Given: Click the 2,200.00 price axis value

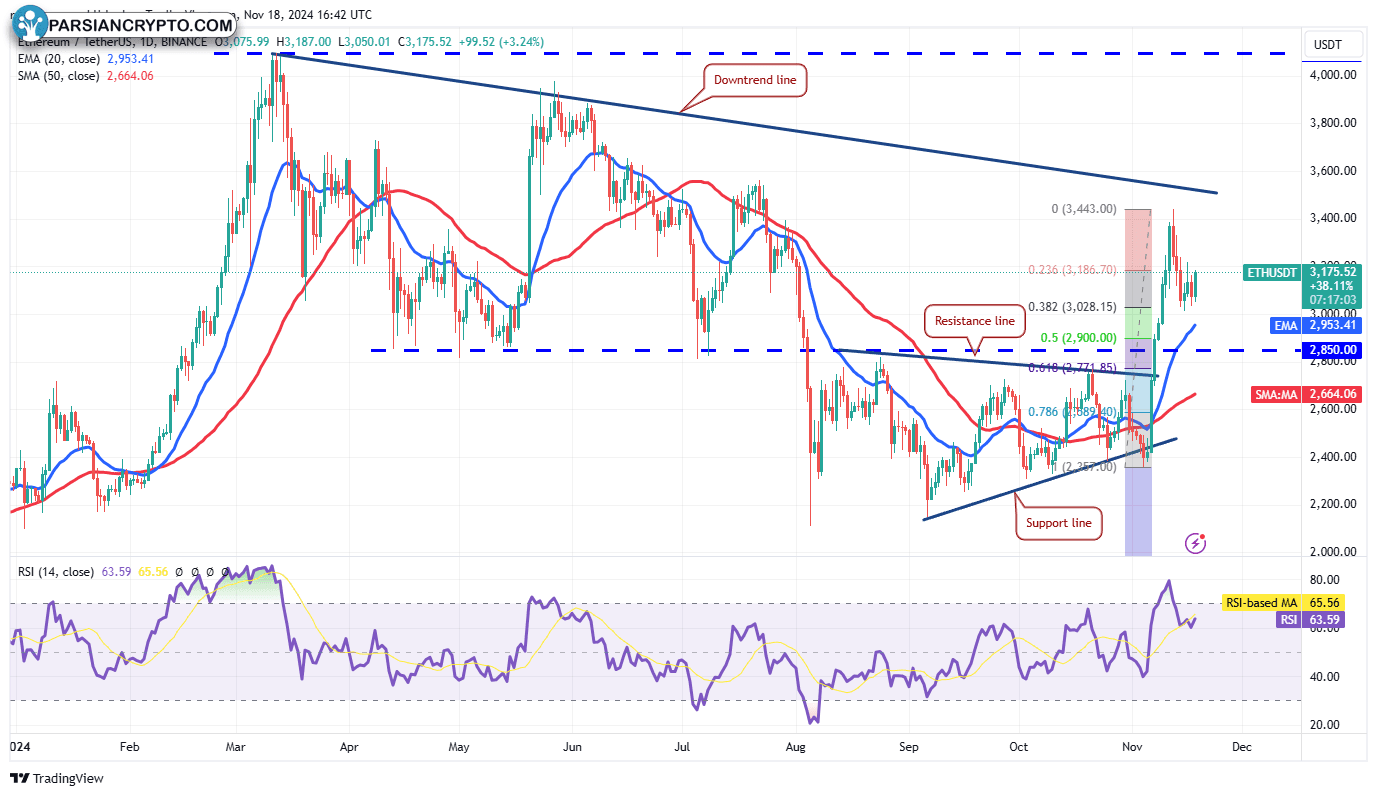Looking at the screenshot, I should [x=1335, y=504].
